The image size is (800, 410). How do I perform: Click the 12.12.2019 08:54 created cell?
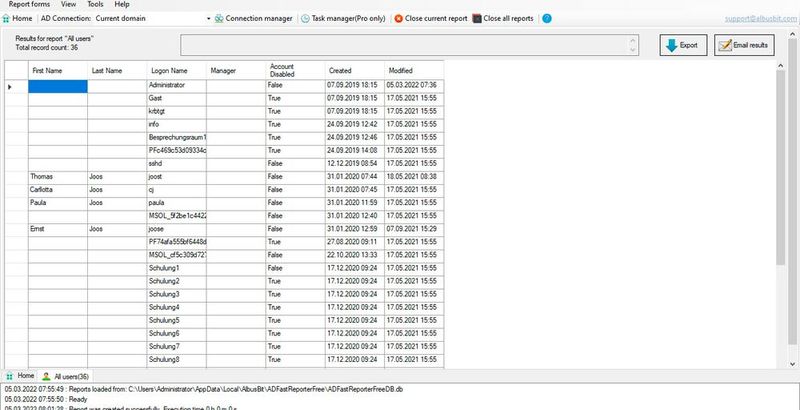[355, 164]
